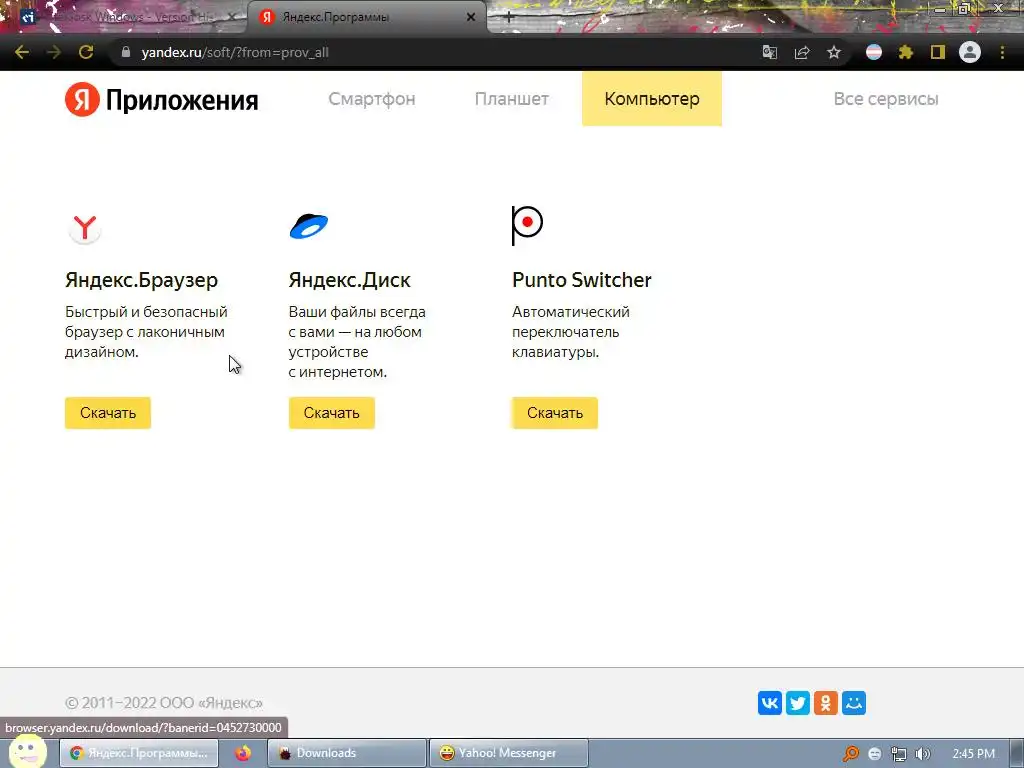1024x768 pixels.
Task: Go forward using the browser forward arrow
Action: 54,52
